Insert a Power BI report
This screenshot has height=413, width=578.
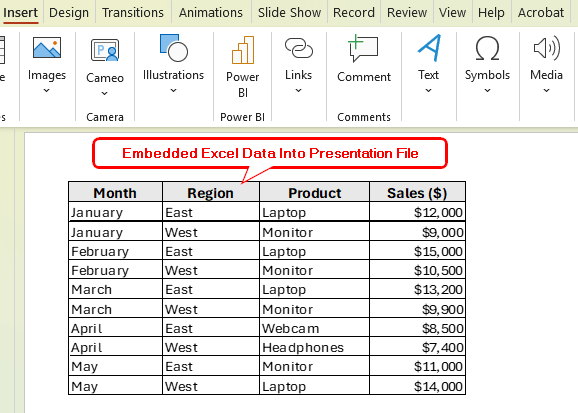243,50
